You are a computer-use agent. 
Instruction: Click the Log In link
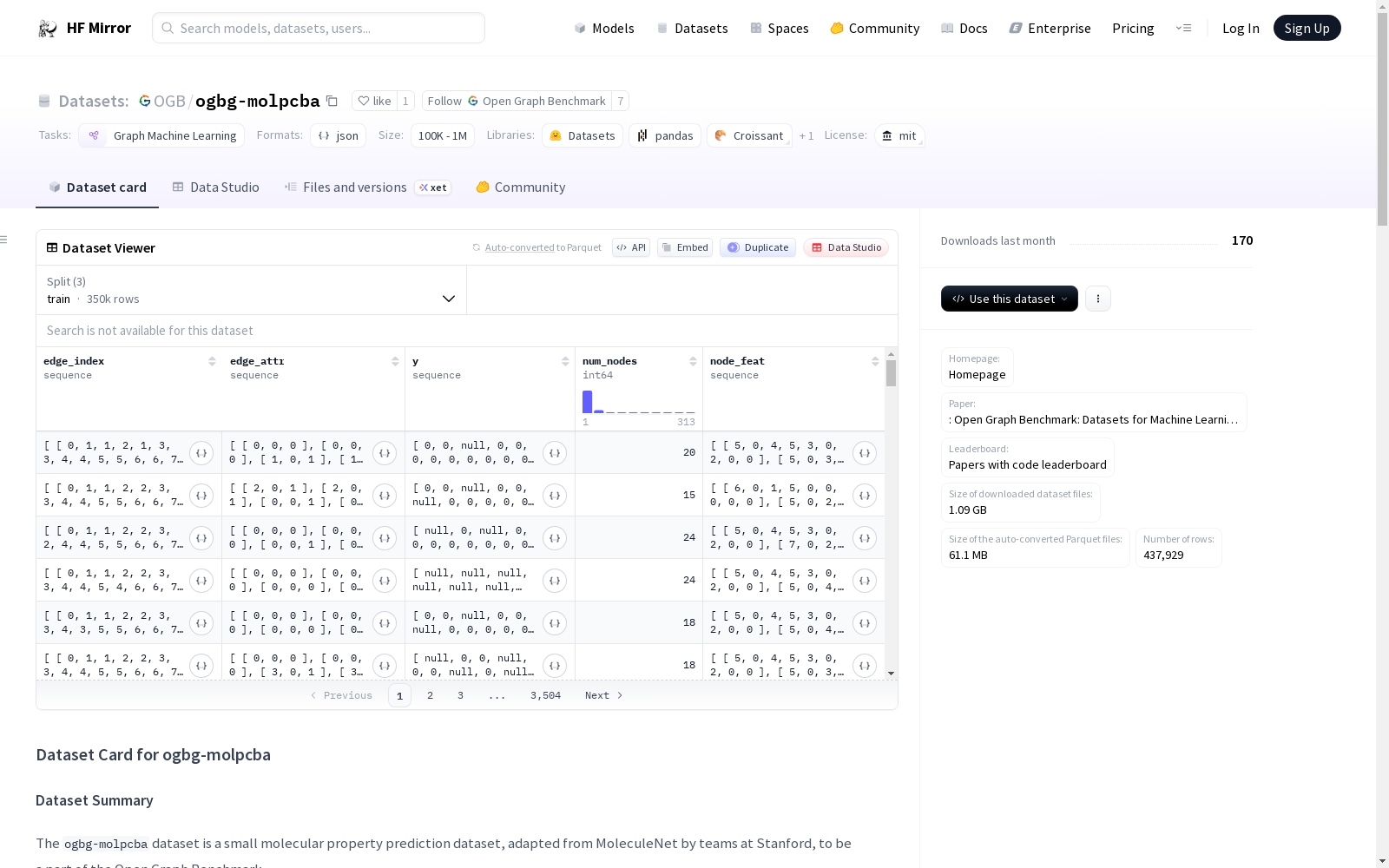coord(1241,28)
